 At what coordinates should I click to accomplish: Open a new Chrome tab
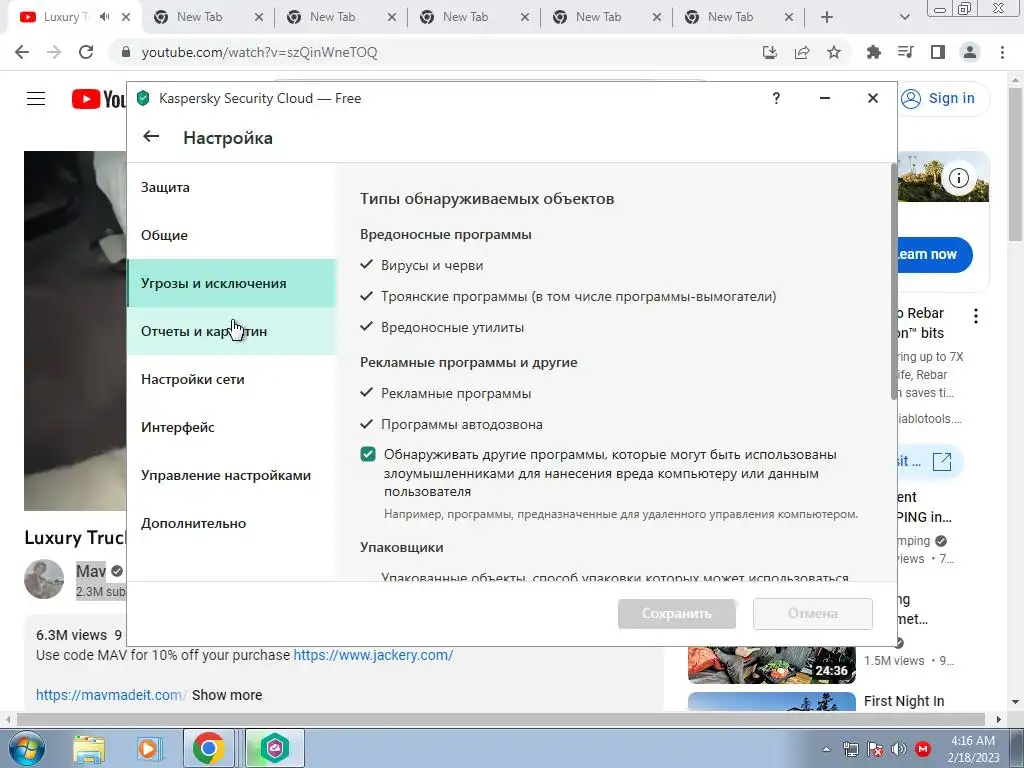(827, 17)
